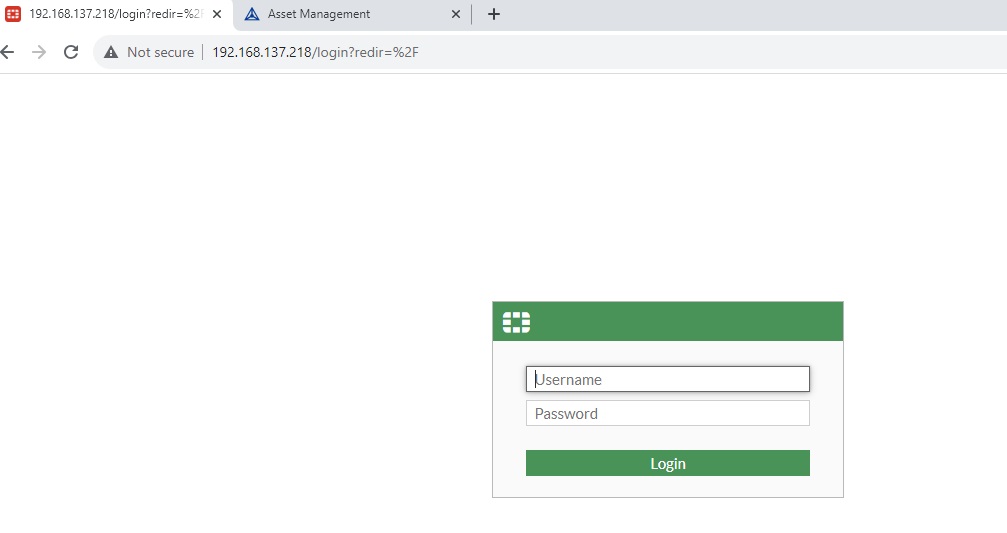
Task: Click blank login panel area below Login button
Action: [667, 486]
